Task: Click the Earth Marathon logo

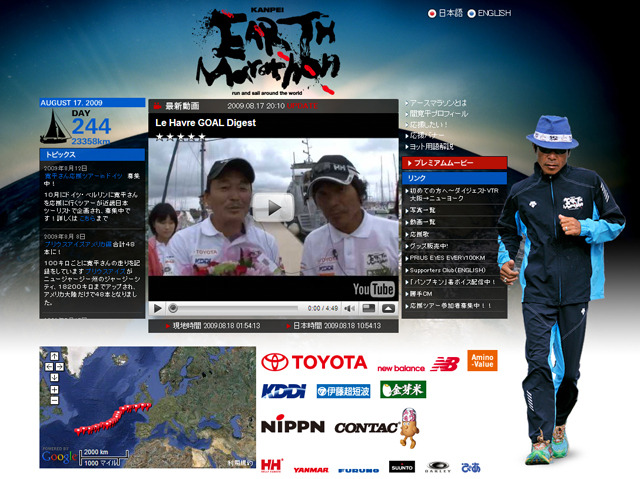Action: click(267, 51)
